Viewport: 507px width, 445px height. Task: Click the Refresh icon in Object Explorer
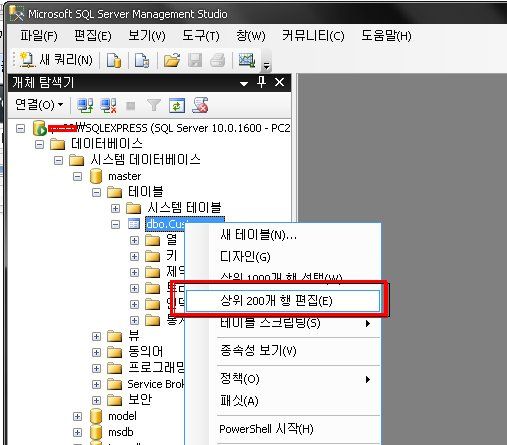coord(177,106)
